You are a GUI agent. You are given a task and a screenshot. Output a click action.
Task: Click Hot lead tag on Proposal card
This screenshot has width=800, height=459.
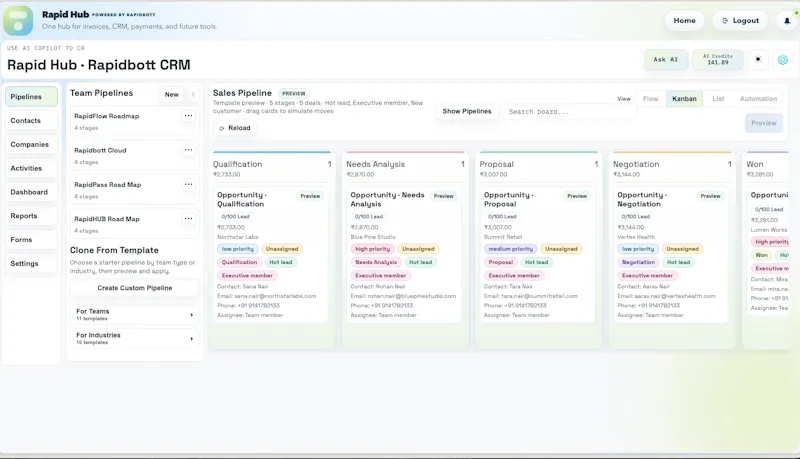(536, 262)
